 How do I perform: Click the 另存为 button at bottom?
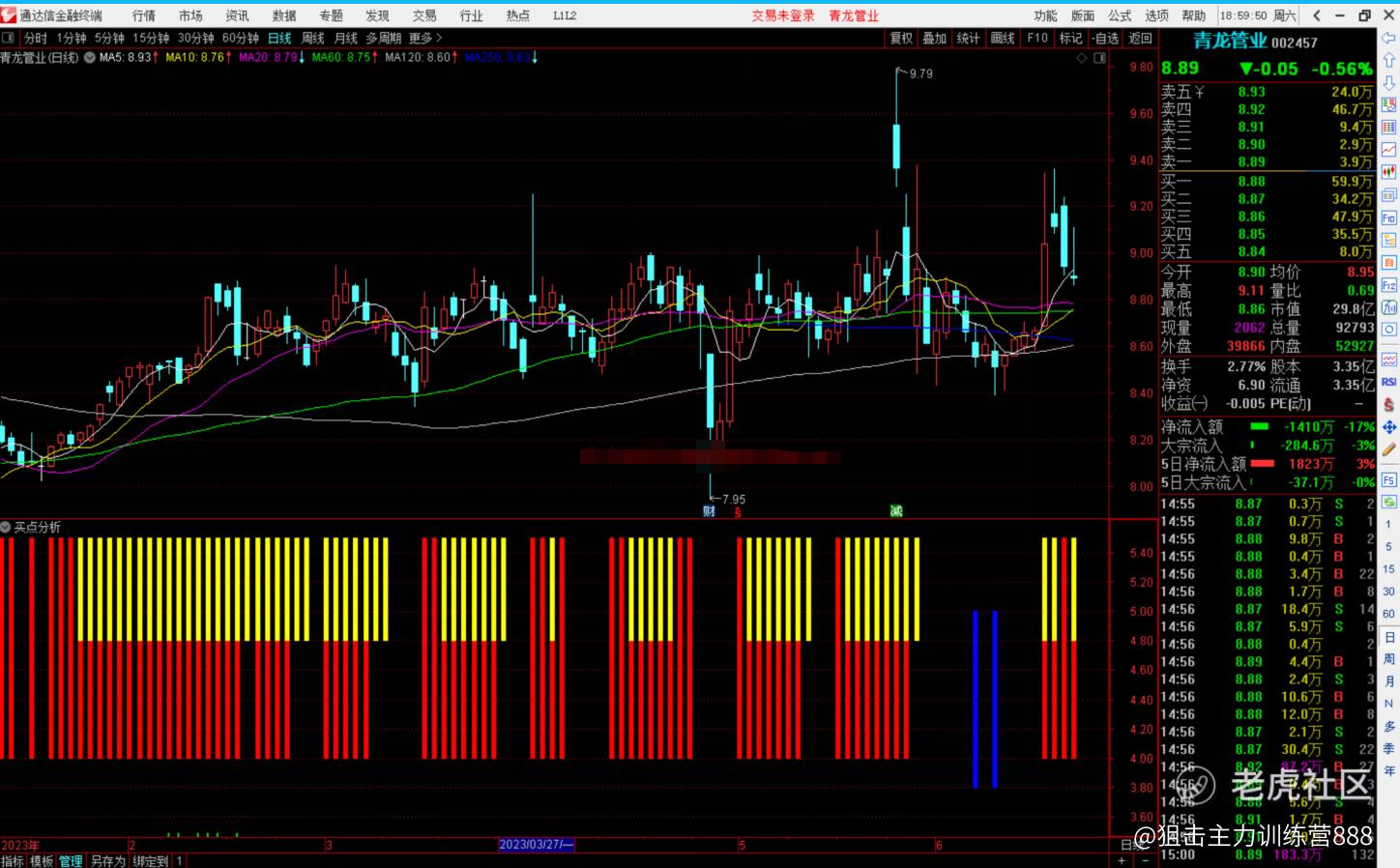pos(108,860)
